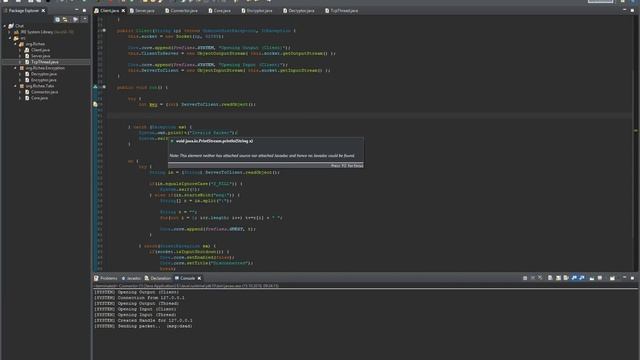Open the Server.java editor tab
This screenshot has height=360, width=640.
coord(142,11)
